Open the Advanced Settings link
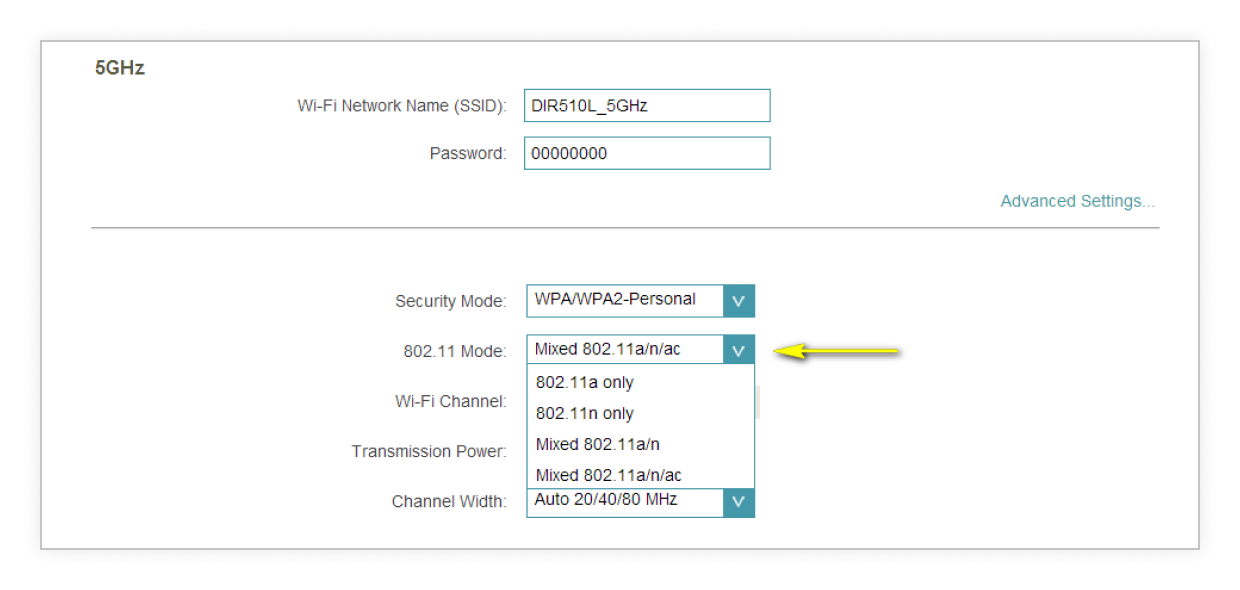 (x=1077, y=201)
